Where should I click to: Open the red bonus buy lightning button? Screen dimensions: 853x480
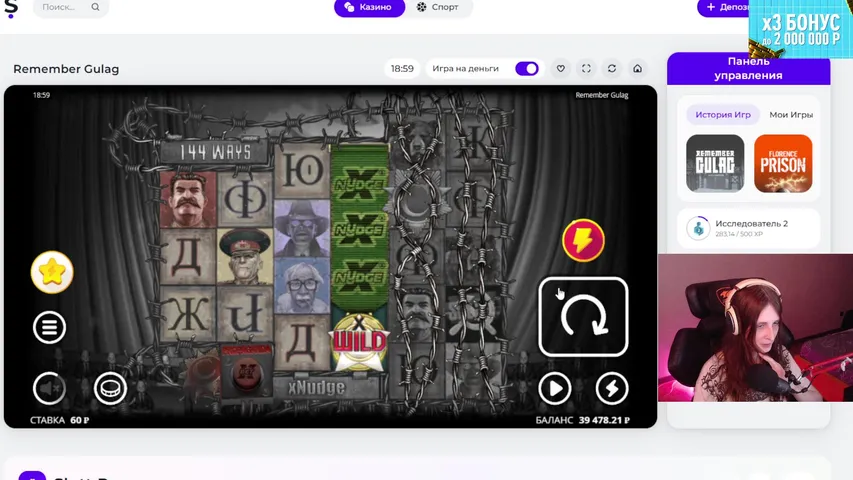[x=583, y=241]
